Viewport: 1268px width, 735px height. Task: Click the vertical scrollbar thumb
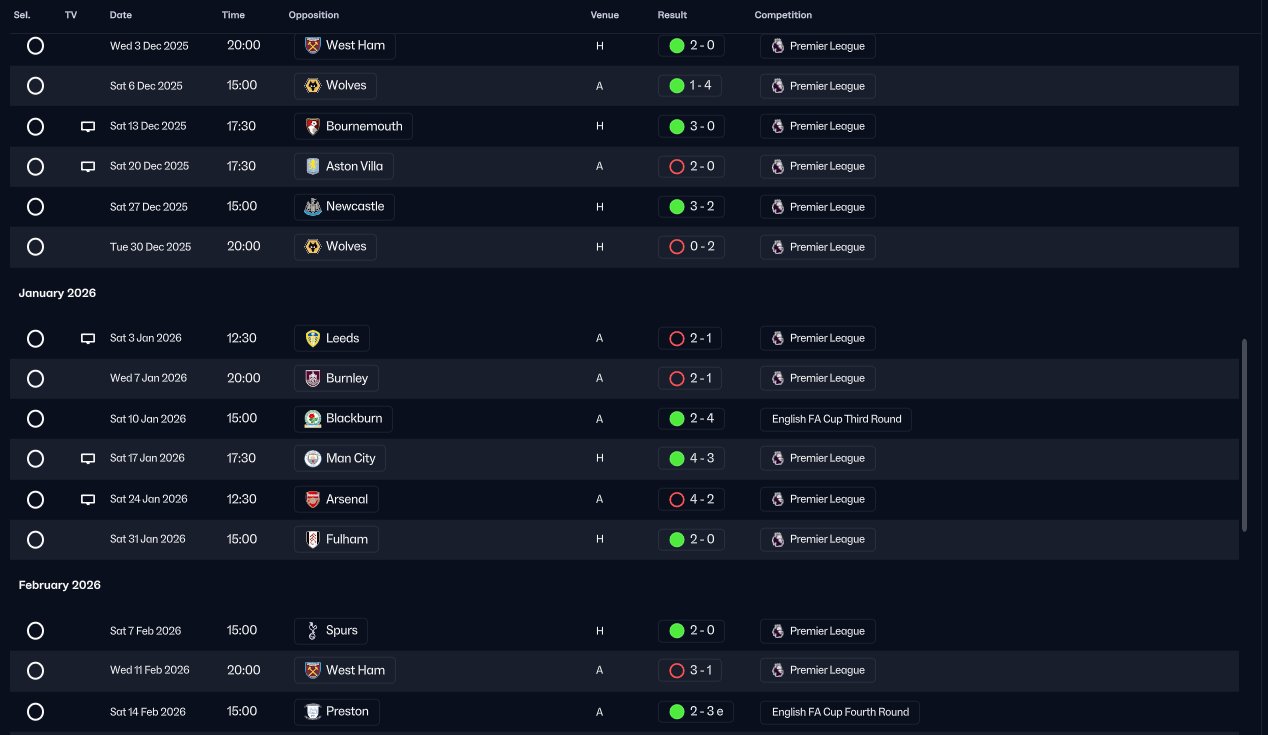click(x=1244, y=435)
